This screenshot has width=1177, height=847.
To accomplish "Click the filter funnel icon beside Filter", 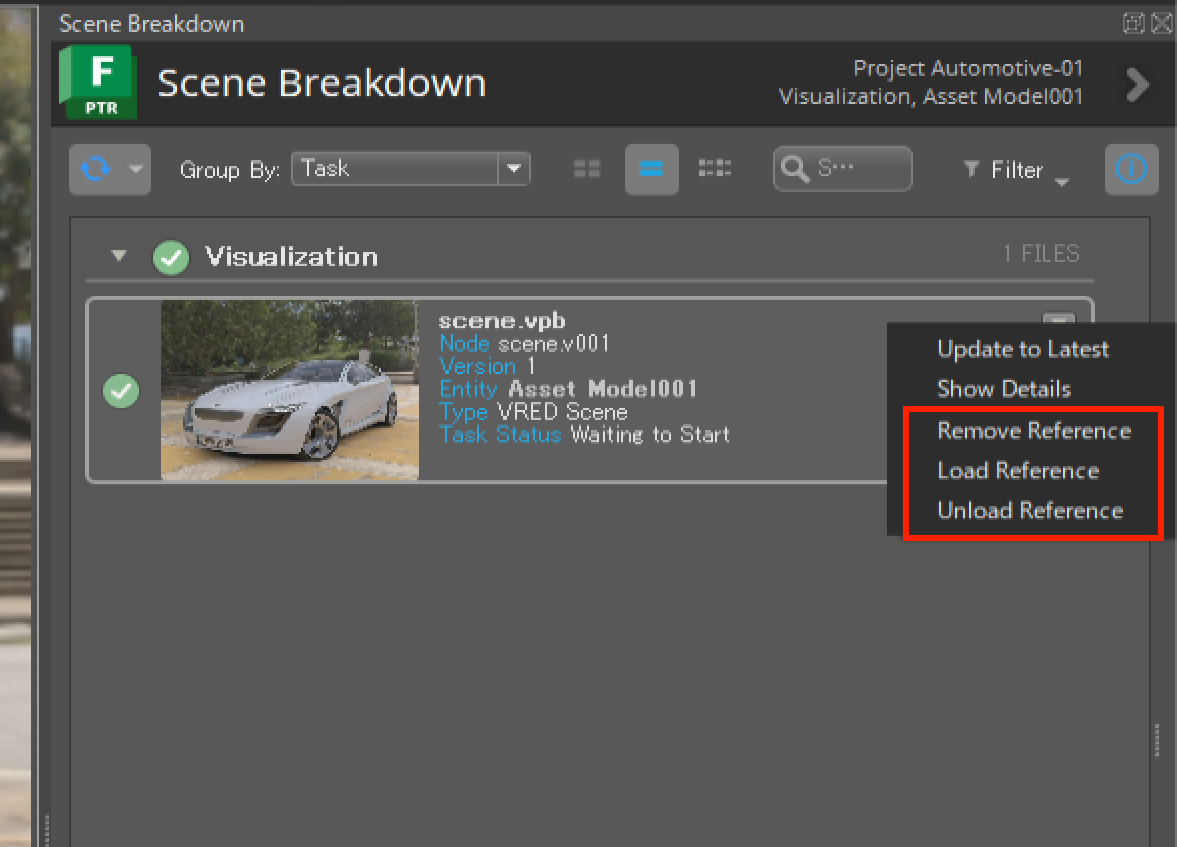I will 971,170.
